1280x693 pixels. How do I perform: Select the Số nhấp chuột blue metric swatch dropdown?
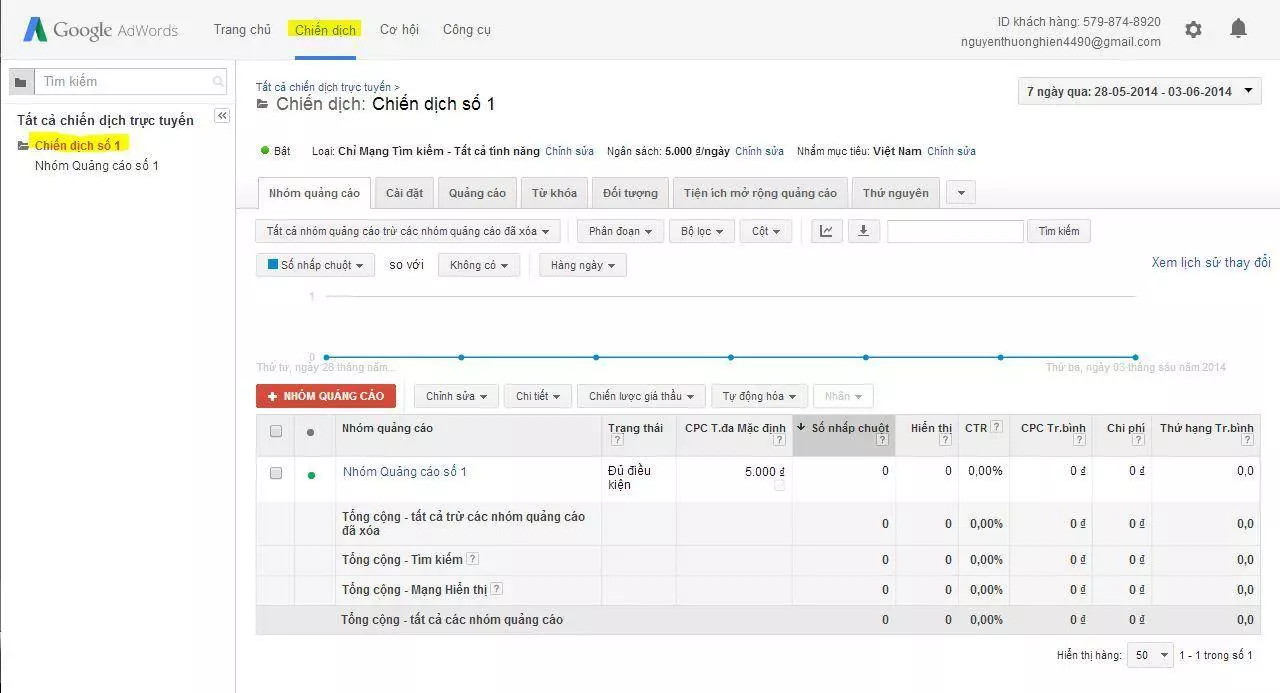coord(315,265)
